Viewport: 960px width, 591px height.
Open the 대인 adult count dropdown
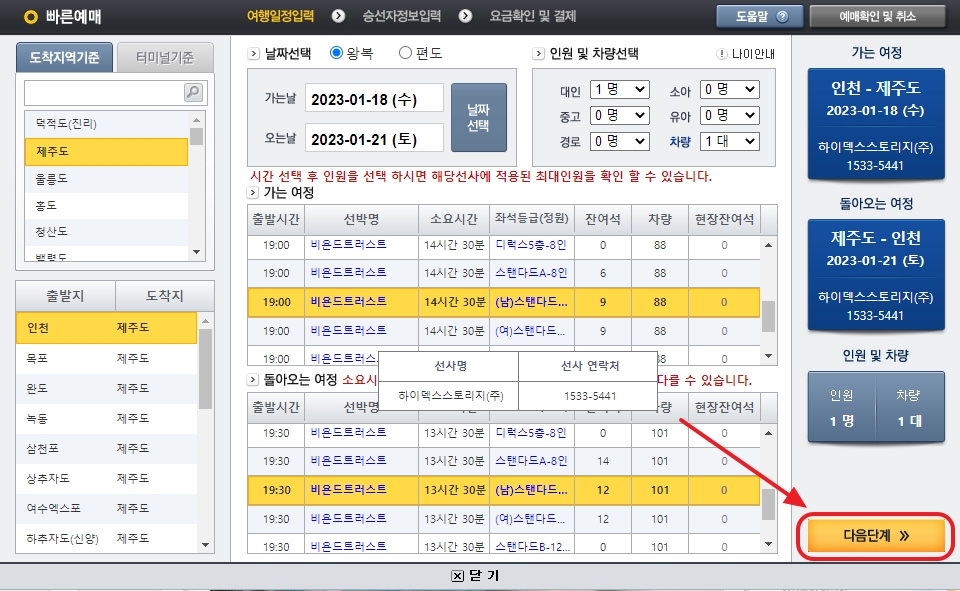[620, 89]
